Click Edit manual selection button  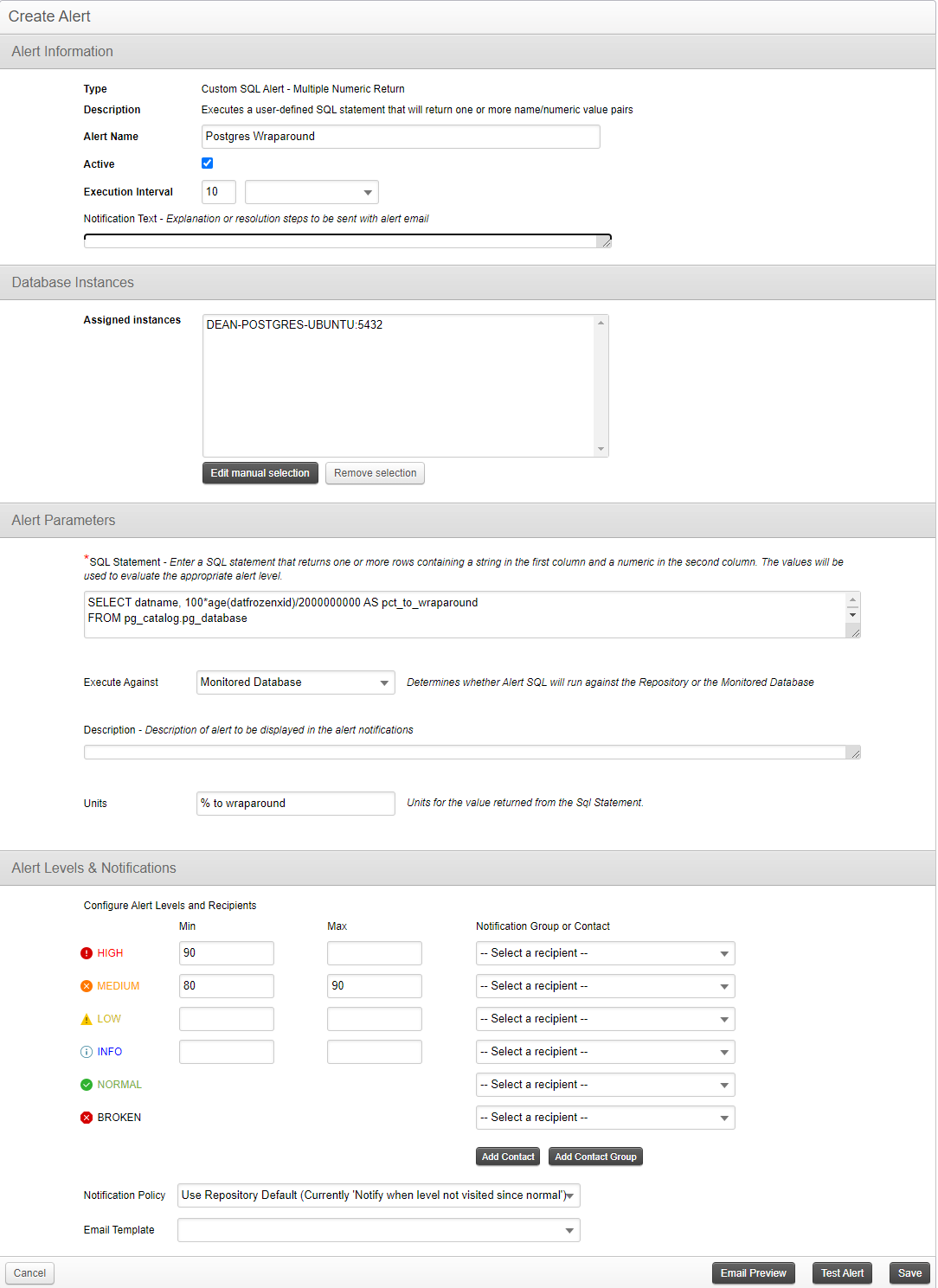tap(260, 473)
